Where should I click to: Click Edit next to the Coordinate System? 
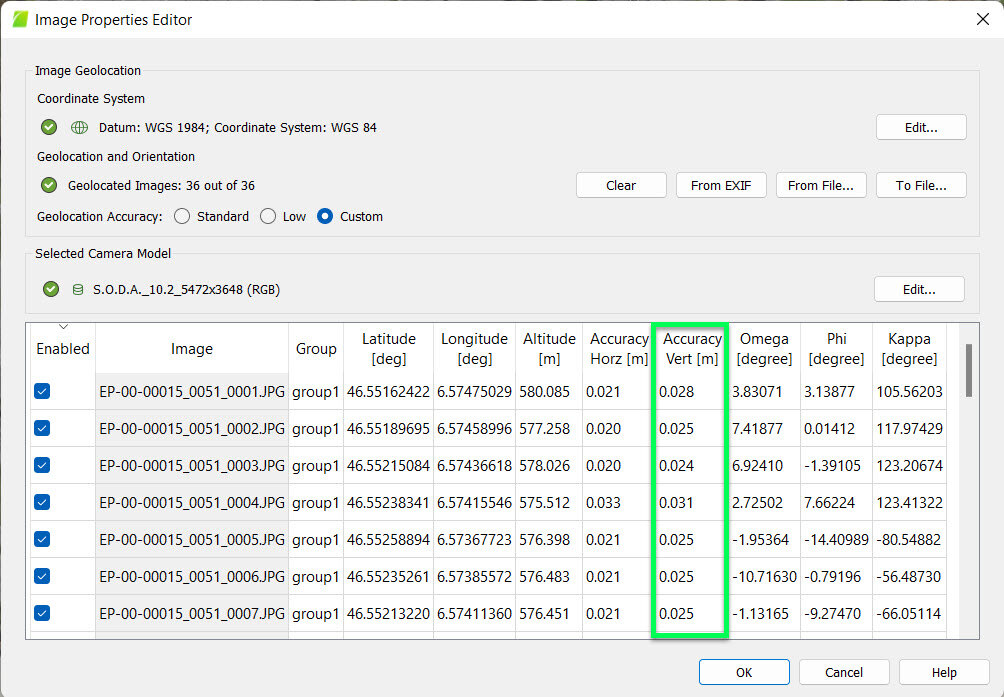[x=920, y=127]
